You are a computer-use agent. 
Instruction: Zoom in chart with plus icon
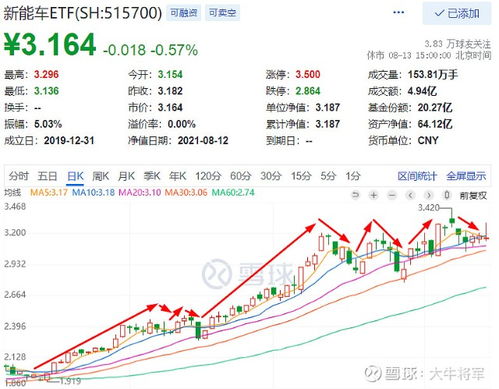(374, 195)
